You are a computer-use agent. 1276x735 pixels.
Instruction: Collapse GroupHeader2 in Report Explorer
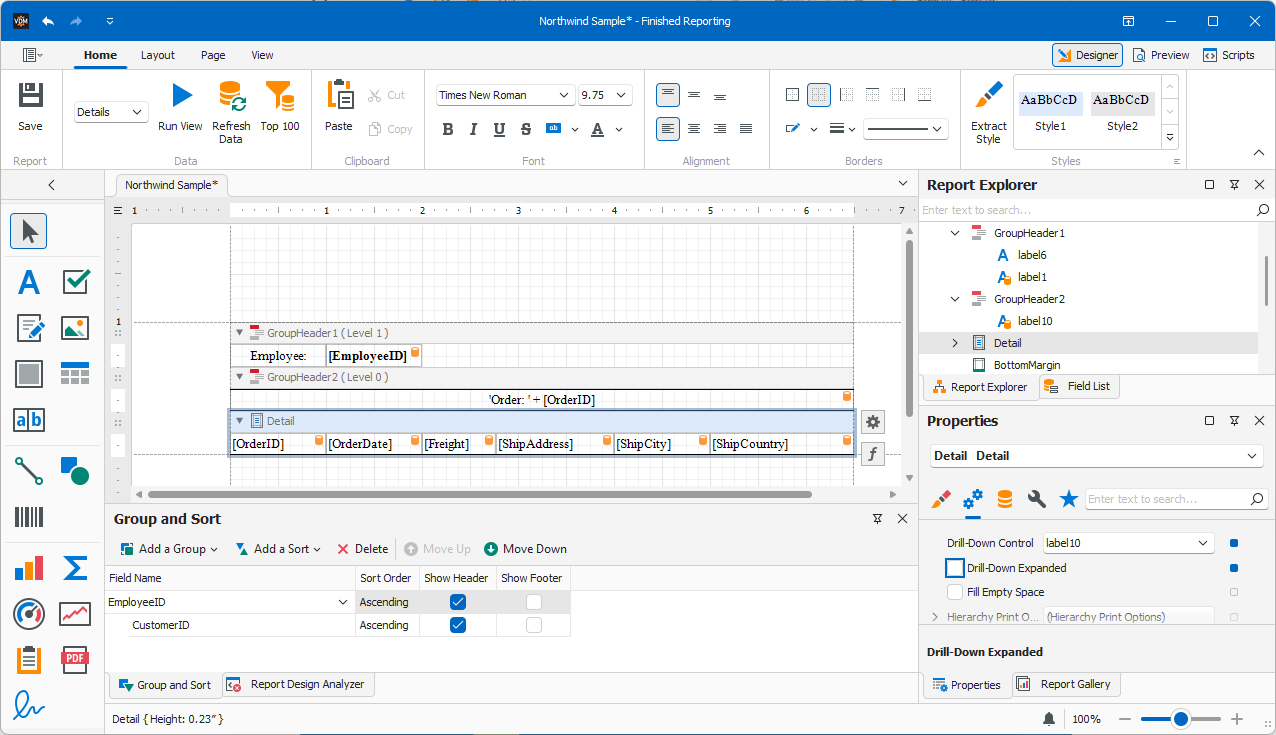[954, 298]
